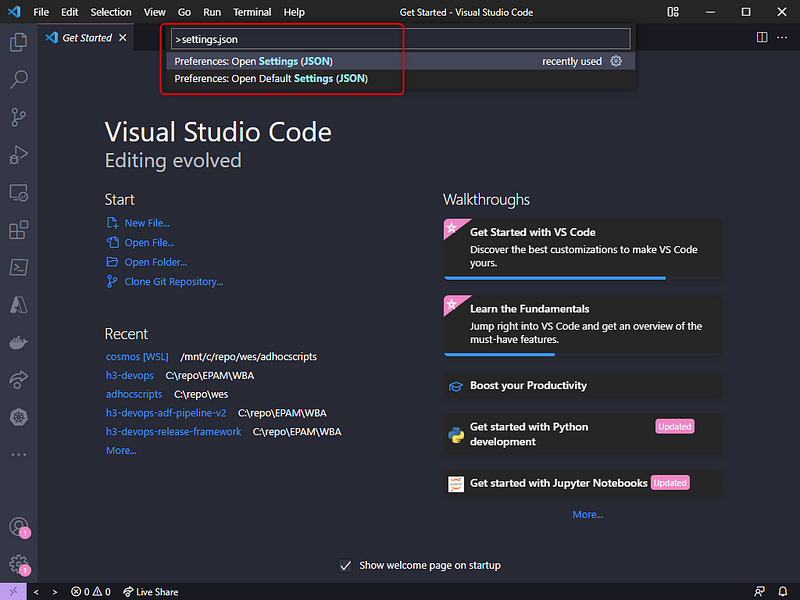Open the editor More Actions ellipsis menu
The image size is (800, 600).
click(x=782, y=37)
